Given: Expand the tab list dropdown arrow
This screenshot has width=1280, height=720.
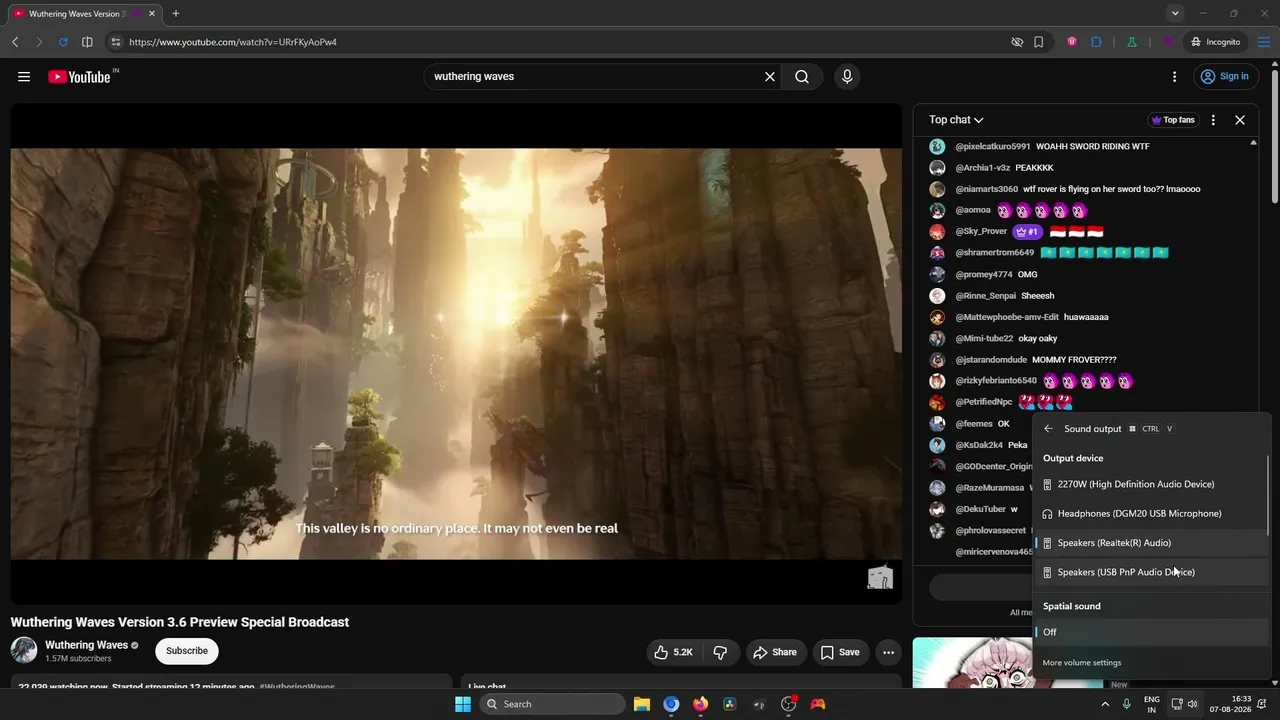Looking at the screenshot, I should pyautogui.click(x=1175, y=14).
